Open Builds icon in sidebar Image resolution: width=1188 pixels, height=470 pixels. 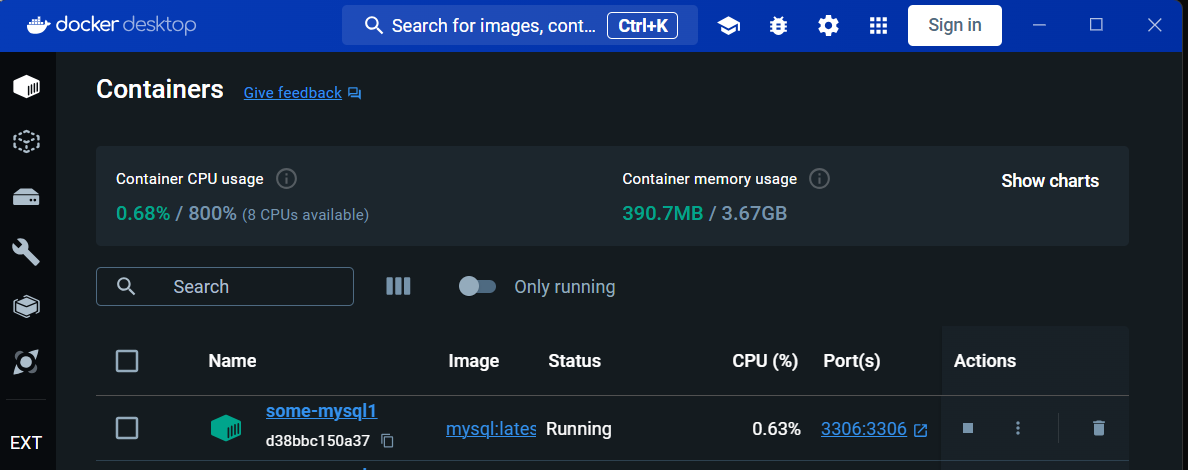tap(27, 306)
